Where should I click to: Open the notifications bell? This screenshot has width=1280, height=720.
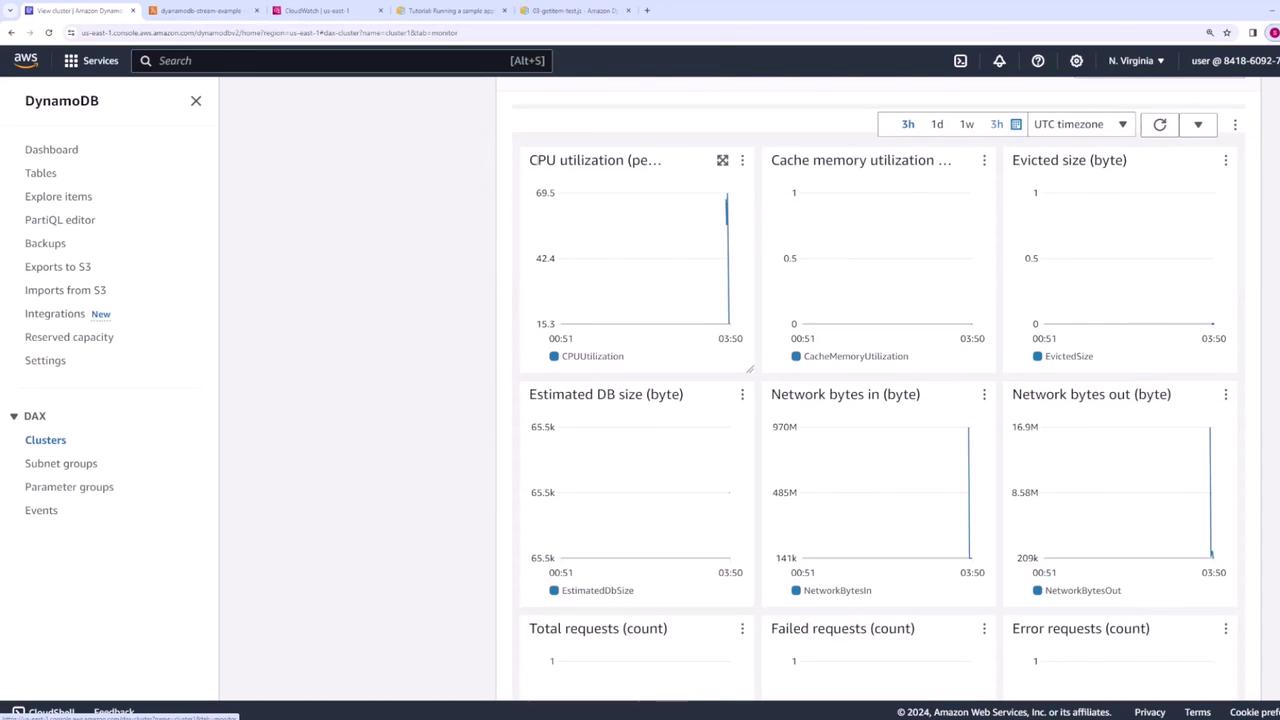[x=999, y=61]
